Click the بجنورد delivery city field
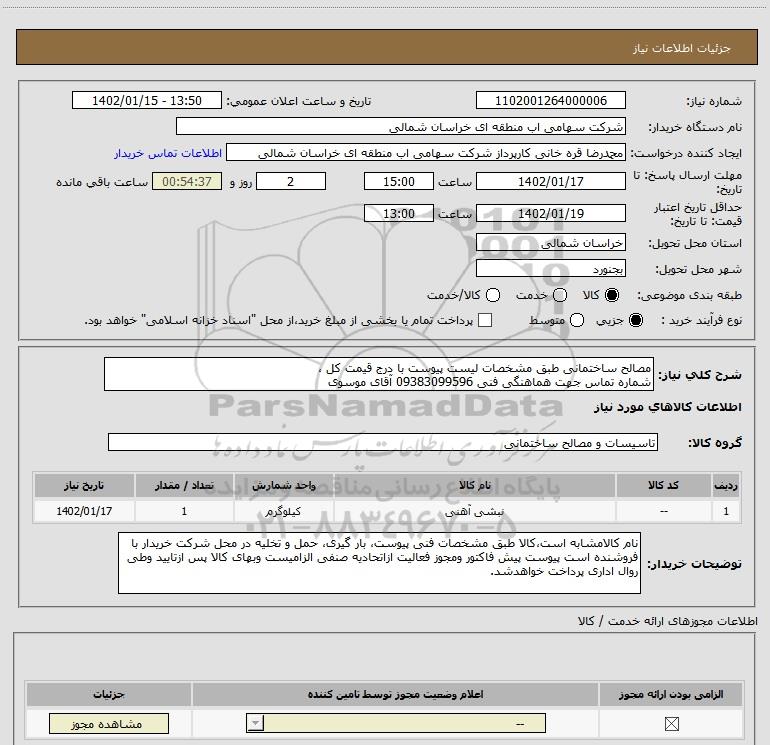 coord(550,269)
